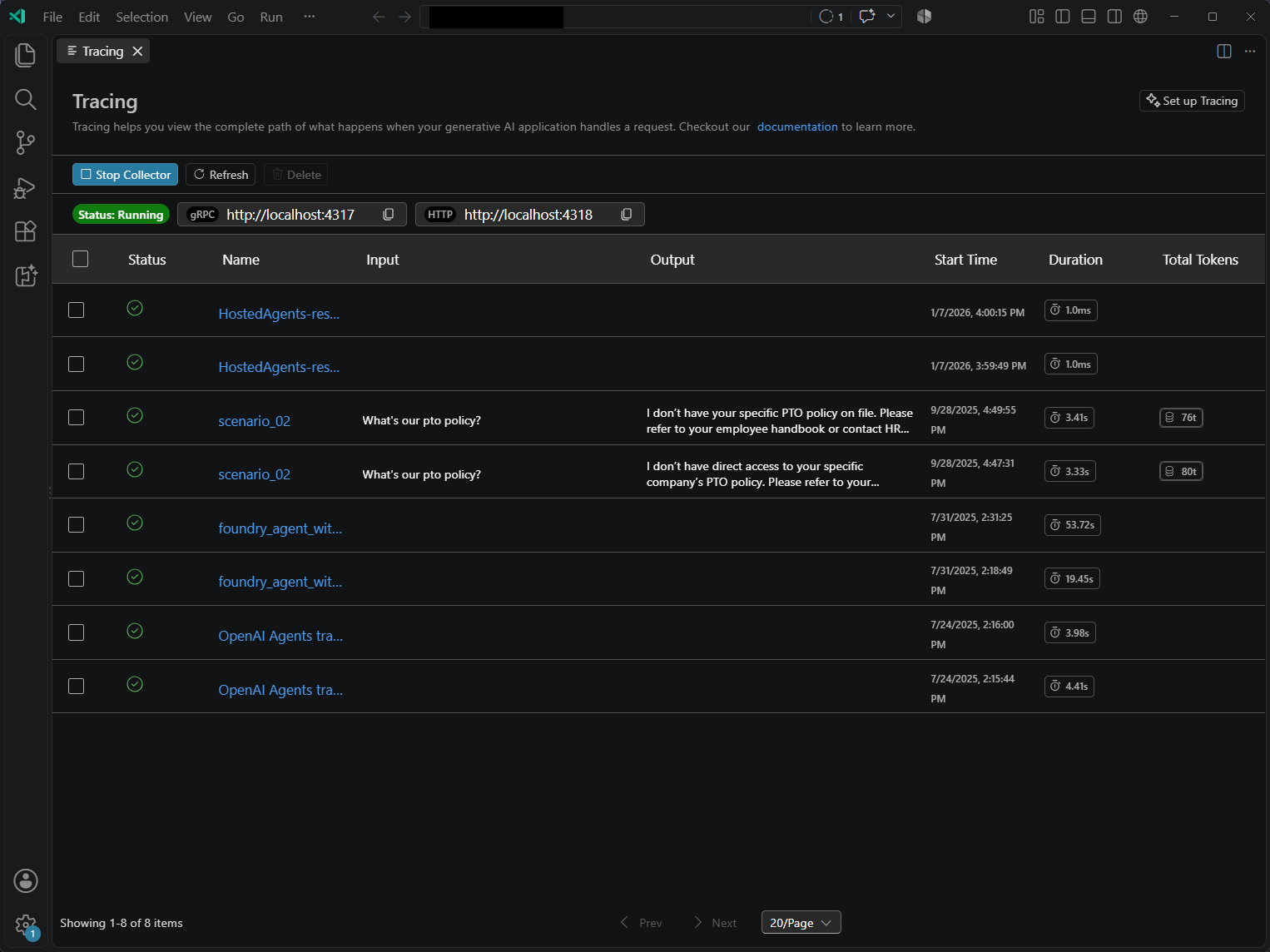The image size is (1270, 952).
Task: Open the HostedAgents-res trace from 4:00:15 PM
Action: (x=279, y=314)
